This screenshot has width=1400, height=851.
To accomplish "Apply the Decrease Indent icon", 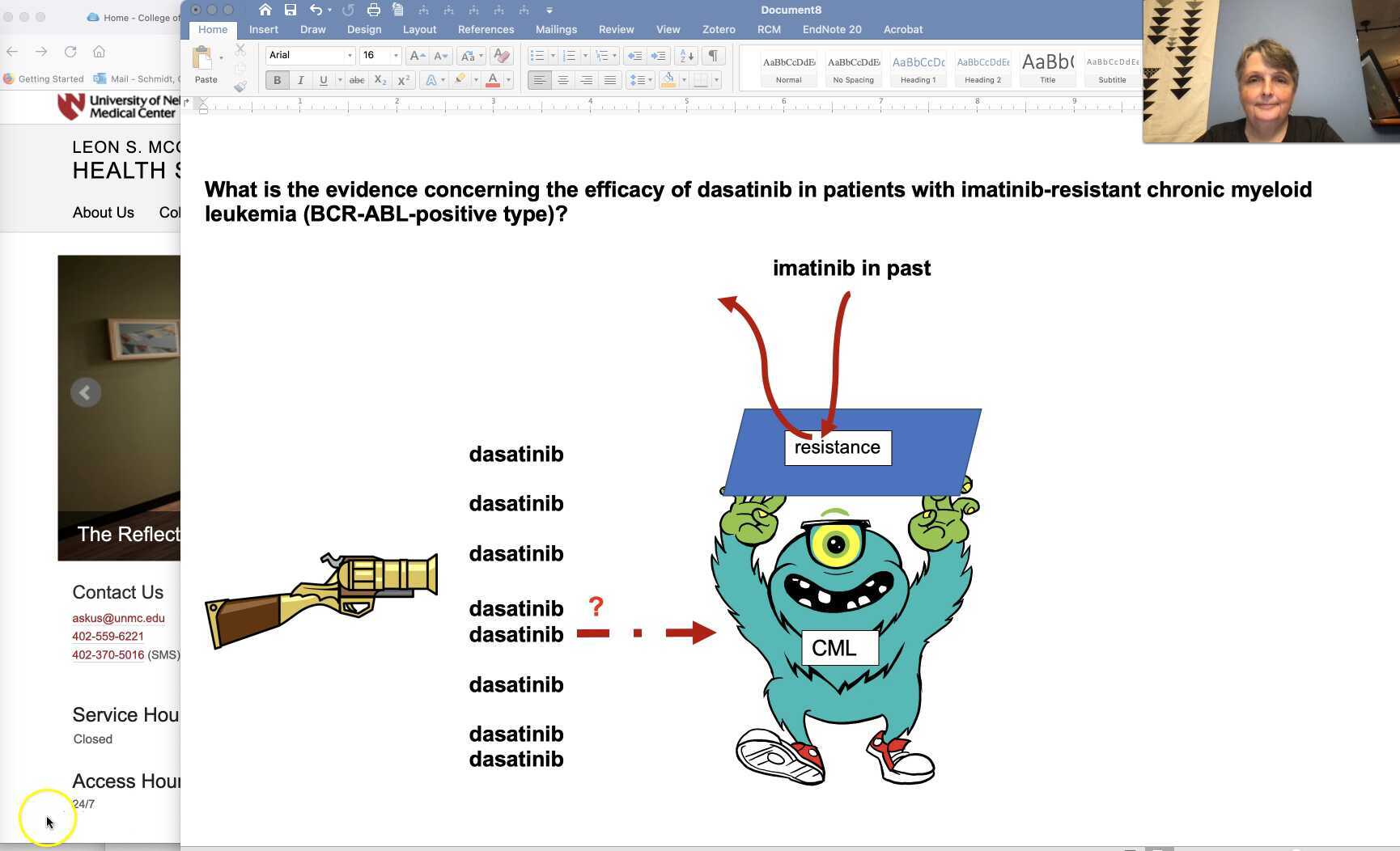I will [634, 55].
